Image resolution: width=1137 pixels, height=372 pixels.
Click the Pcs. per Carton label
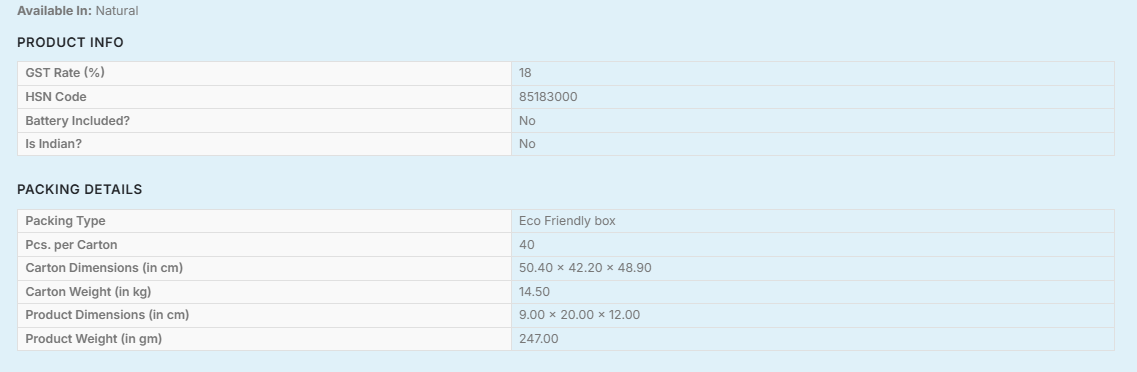tap(71, 244)
